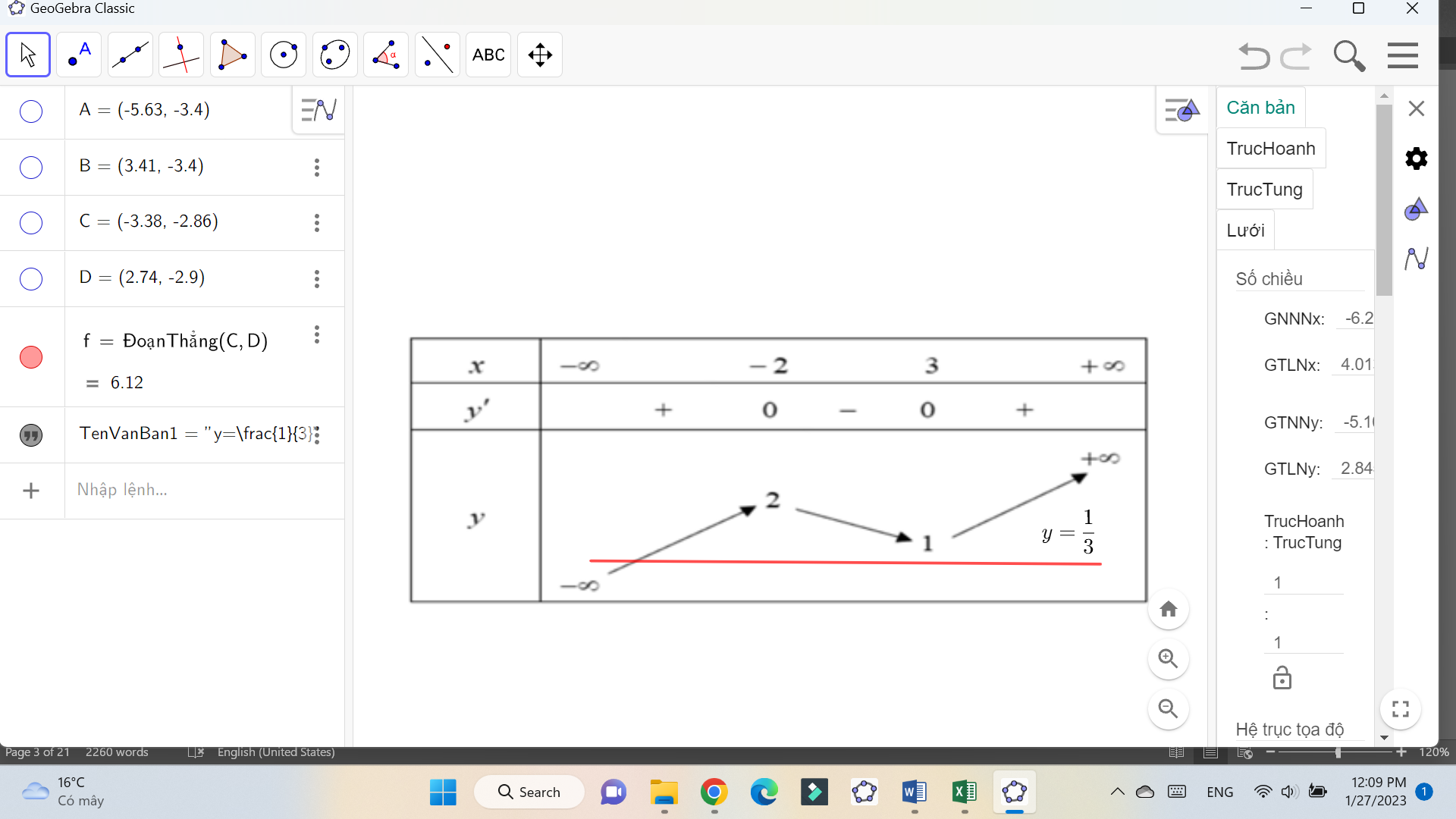Select the Move Graphics View tool
1456x819 pixels.
click(540, 55)
